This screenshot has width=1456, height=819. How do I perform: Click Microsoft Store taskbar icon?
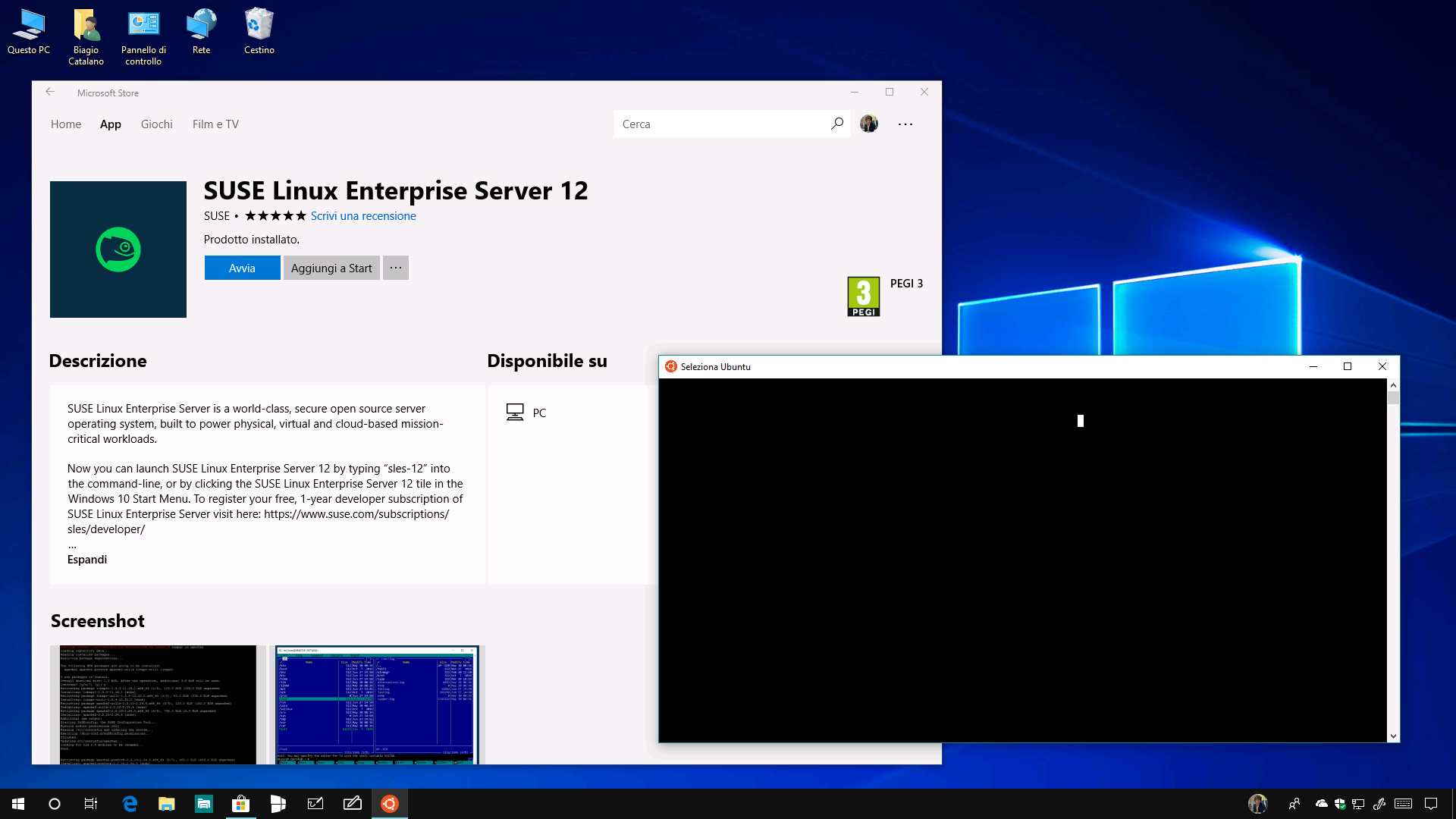tap(240, 804)
